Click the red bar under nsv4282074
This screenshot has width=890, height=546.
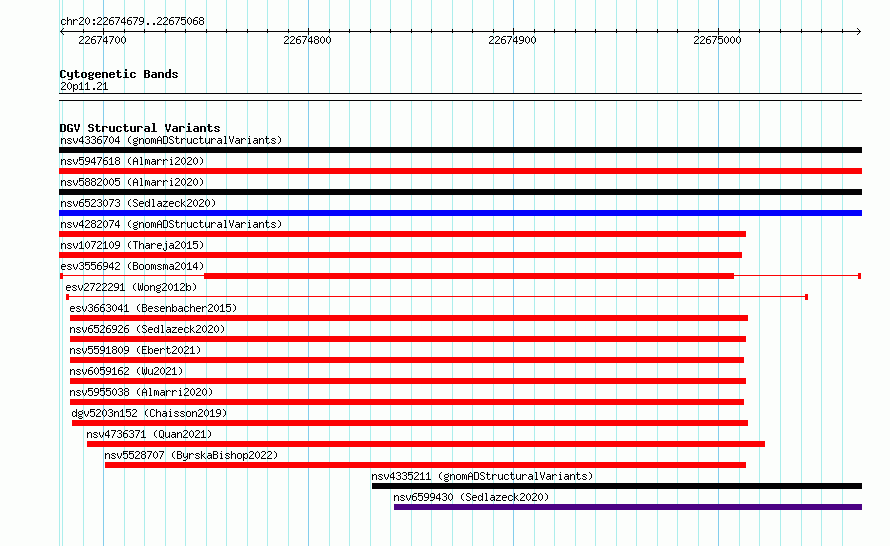402,234
